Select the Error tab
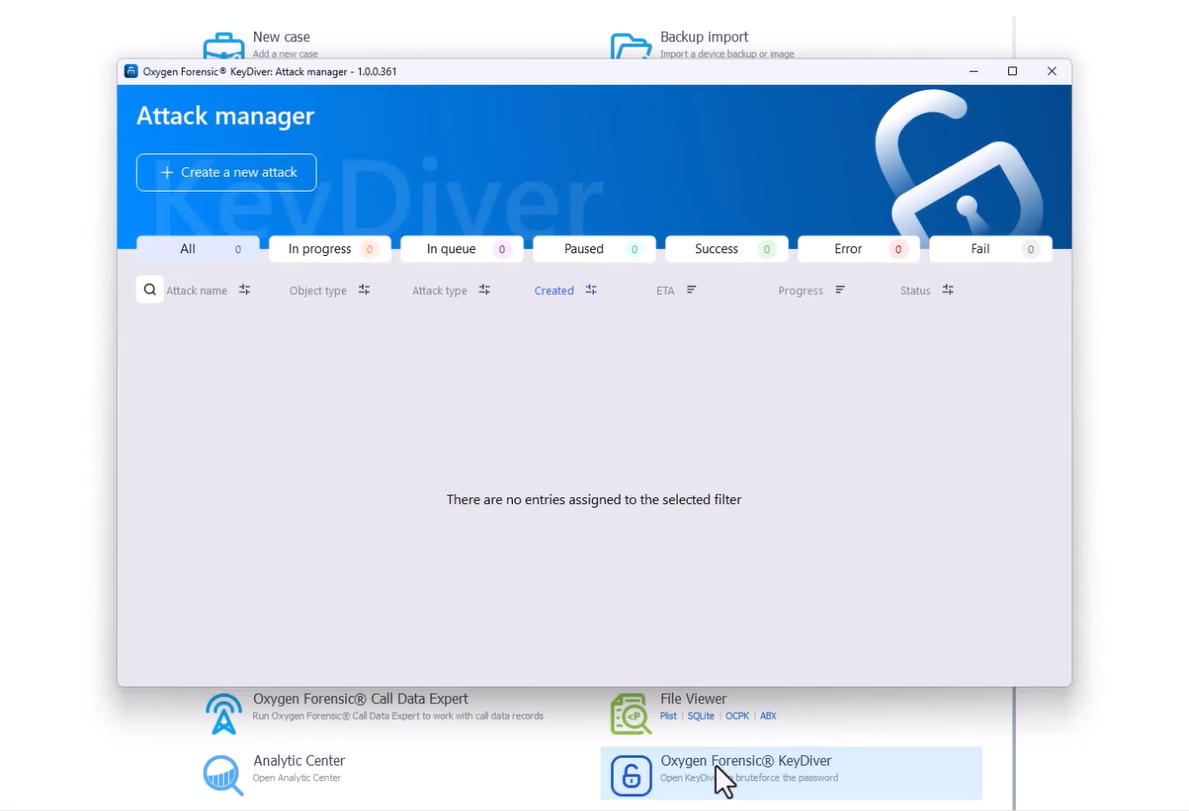 pos(858,249)
